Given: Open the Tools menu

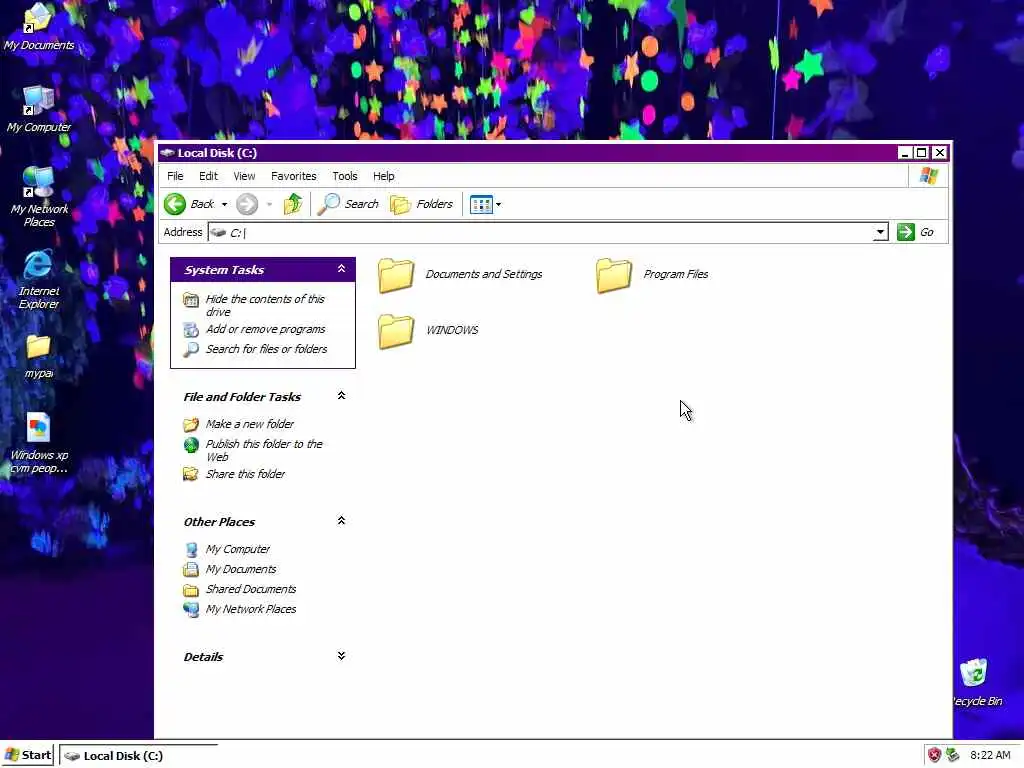Looking at the screenshot, I should click(345, 176).
